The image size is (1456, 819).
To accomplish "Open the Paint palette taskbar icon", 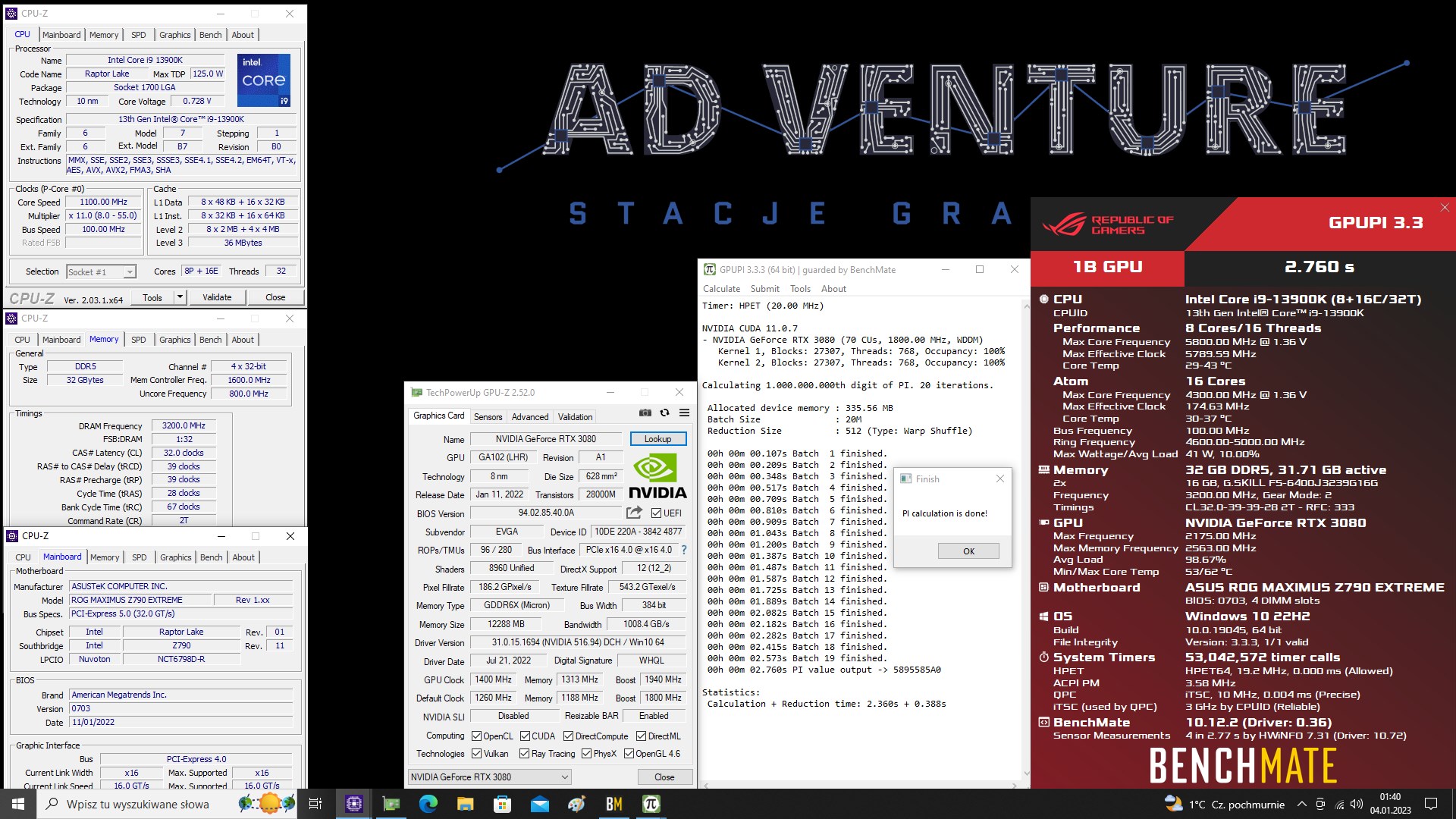I will tap(576, 804).
